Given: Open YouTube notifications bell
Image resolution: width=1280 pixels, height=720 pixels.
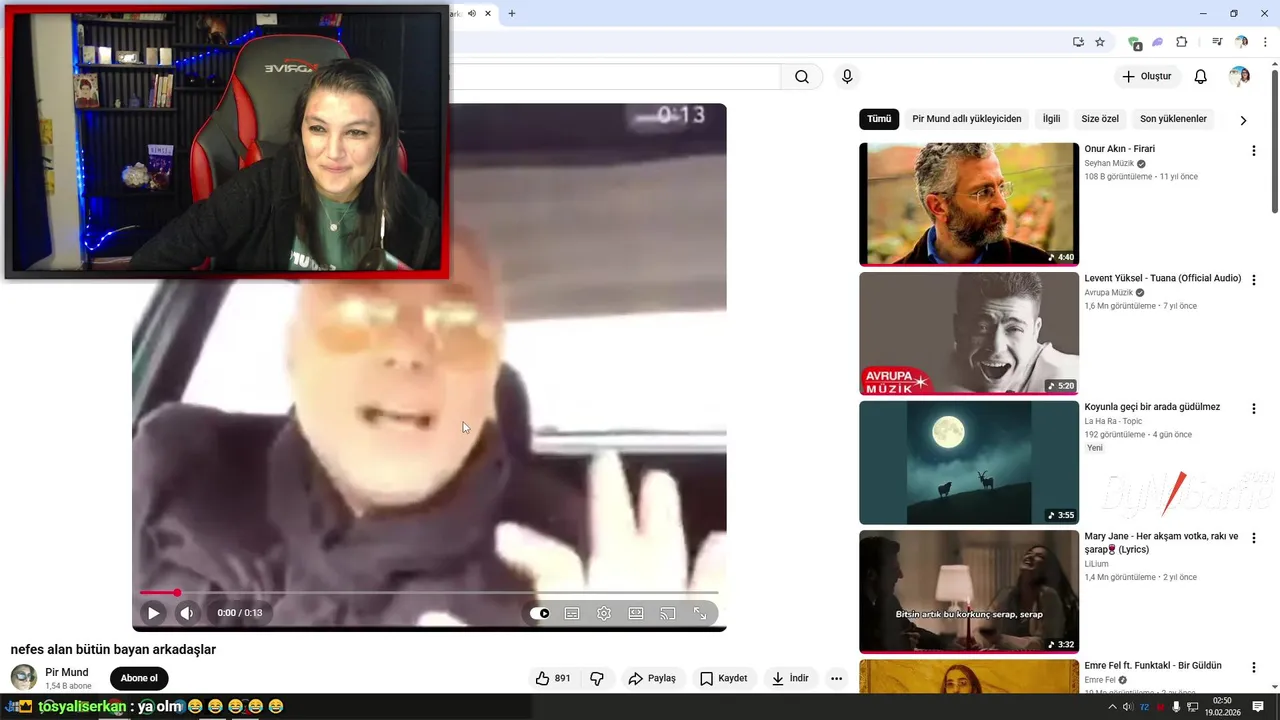Looking at the screenshot, I should pyautogui.click(x=1201, y=77).
